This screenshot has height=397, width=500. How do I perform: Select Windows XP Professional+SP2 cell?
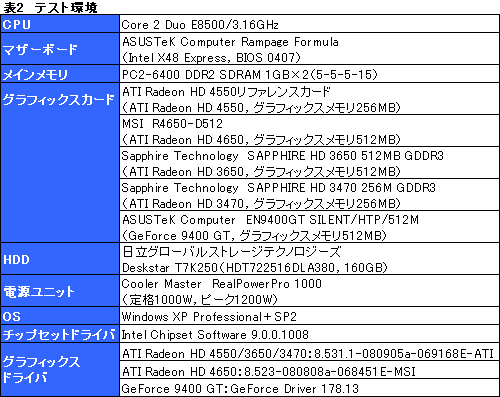click(x=309, y=316)
